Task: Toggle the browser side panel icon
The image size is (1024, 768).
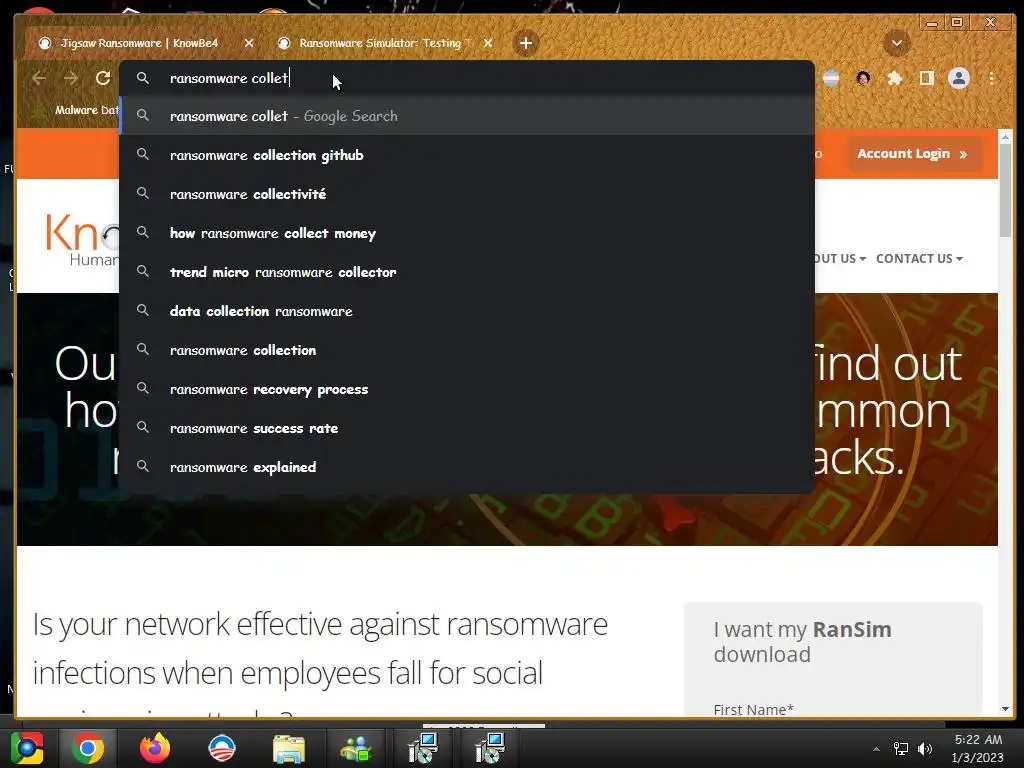Action: [926, 78]
